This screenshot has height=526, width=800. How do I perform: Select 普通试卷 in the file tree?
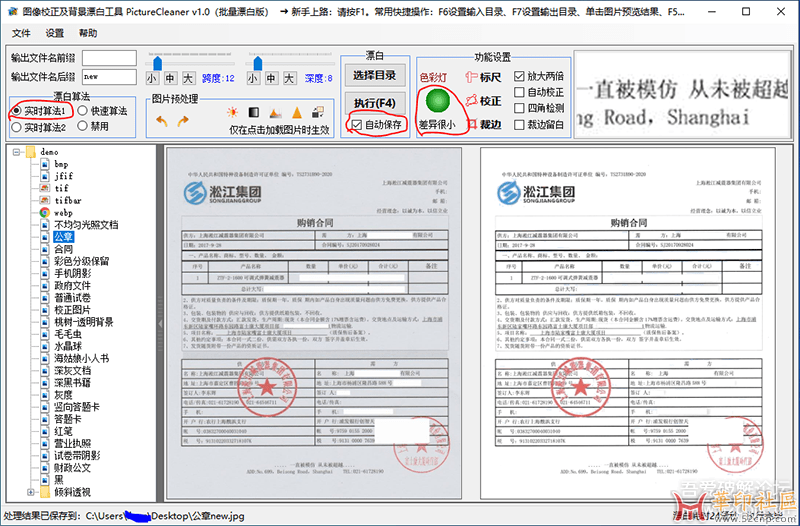click(x=72, y=297)
